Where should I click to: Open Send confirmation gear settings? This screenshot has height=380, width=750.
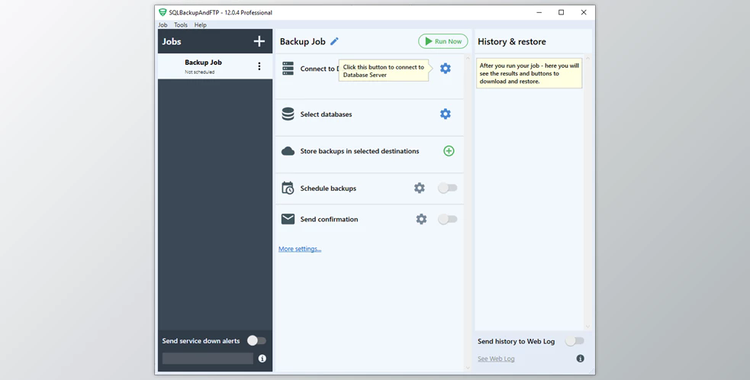coord(421,219)
